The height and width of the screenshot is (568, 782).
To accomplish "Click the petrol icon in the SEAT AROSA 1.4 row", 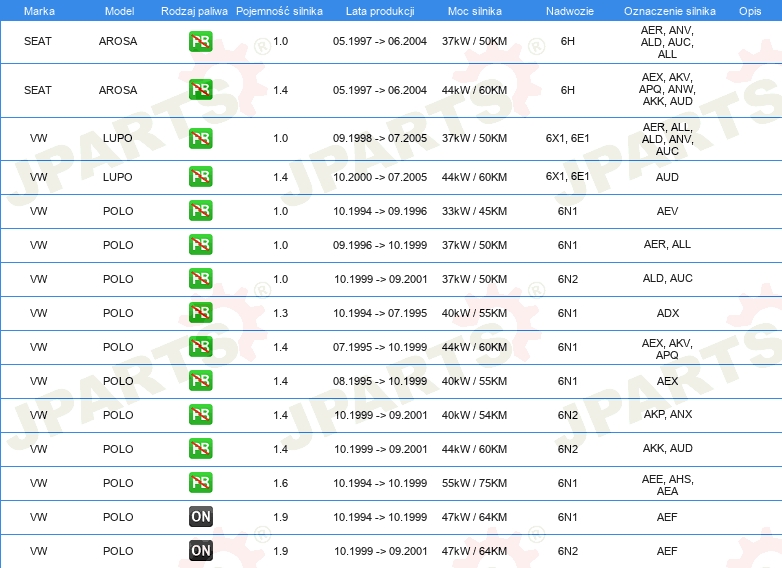I will coord(200,90).
